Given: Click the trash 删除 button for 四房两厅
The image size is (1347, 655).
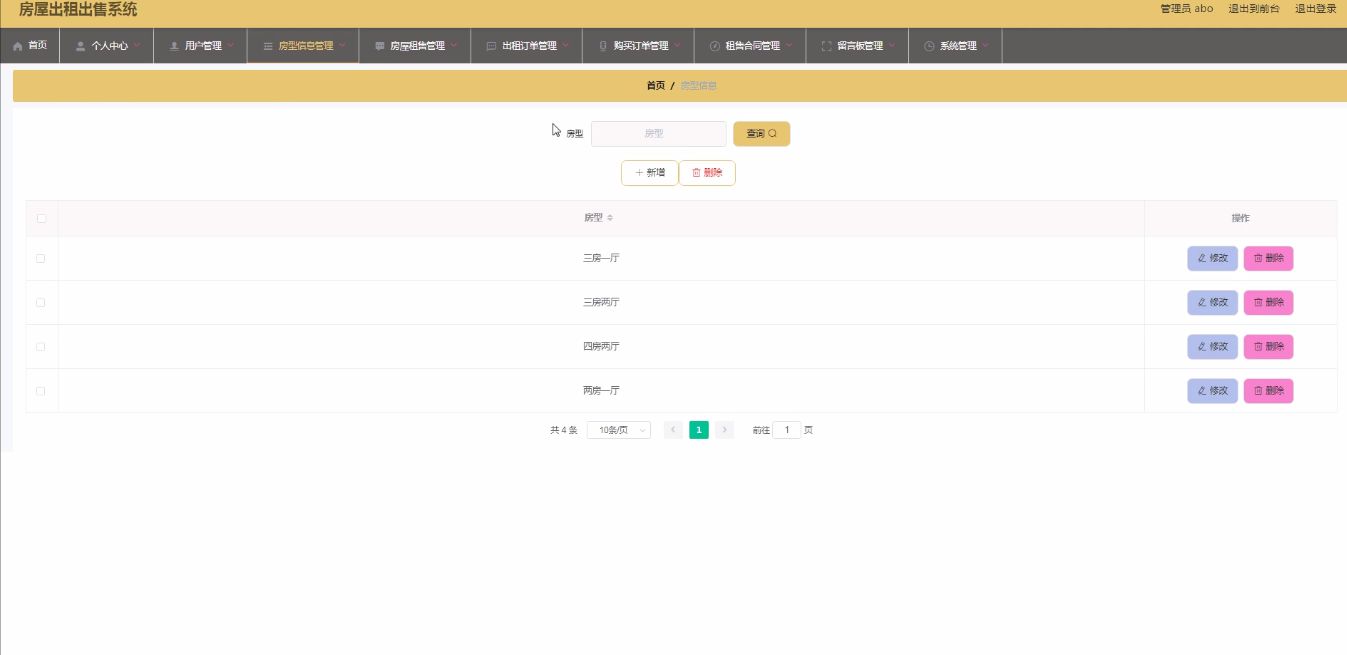Looking at the screenshot, I should pyautogui.click(x=1268, y=346).
